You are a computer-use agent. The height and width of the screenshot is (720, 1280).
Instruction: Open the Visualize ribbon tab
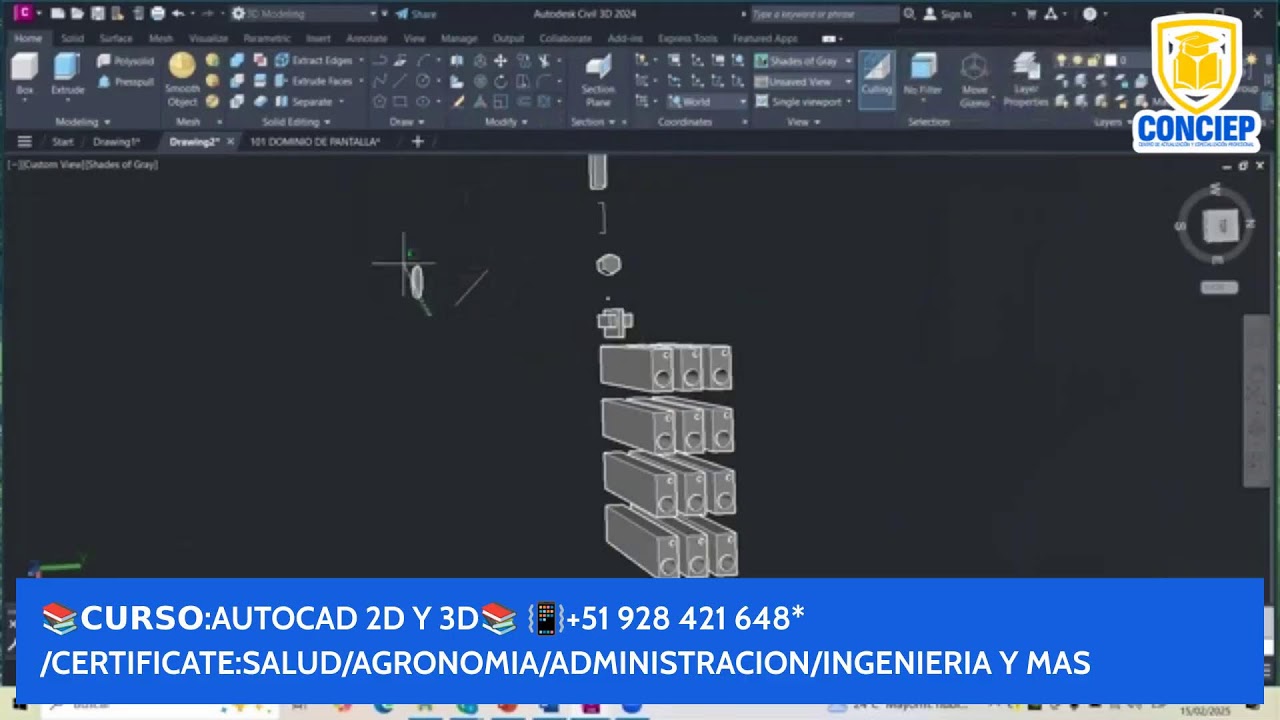coord(209,38)
